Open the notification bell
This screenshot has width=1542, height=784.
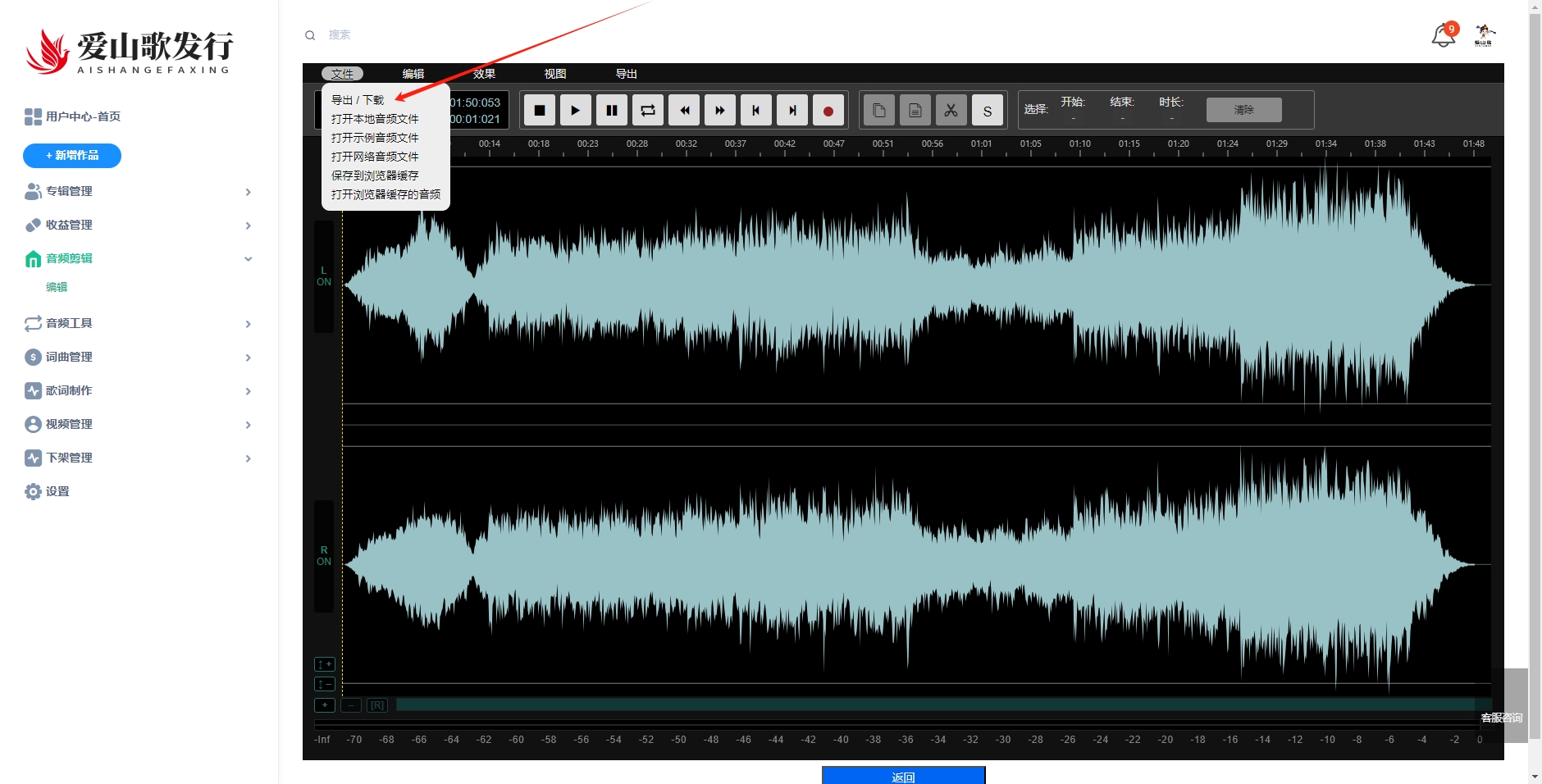[x=1443, y=36]
